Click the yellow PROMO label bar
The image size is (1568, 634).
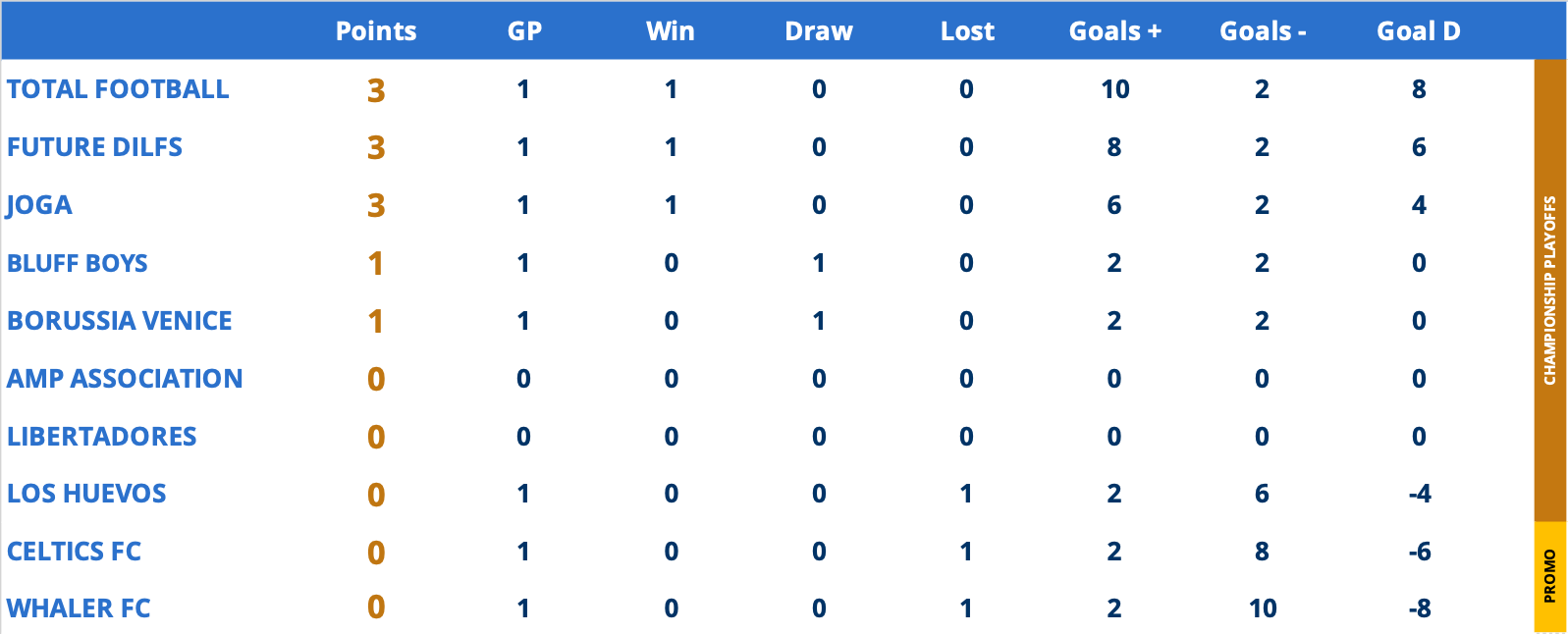1550,577
